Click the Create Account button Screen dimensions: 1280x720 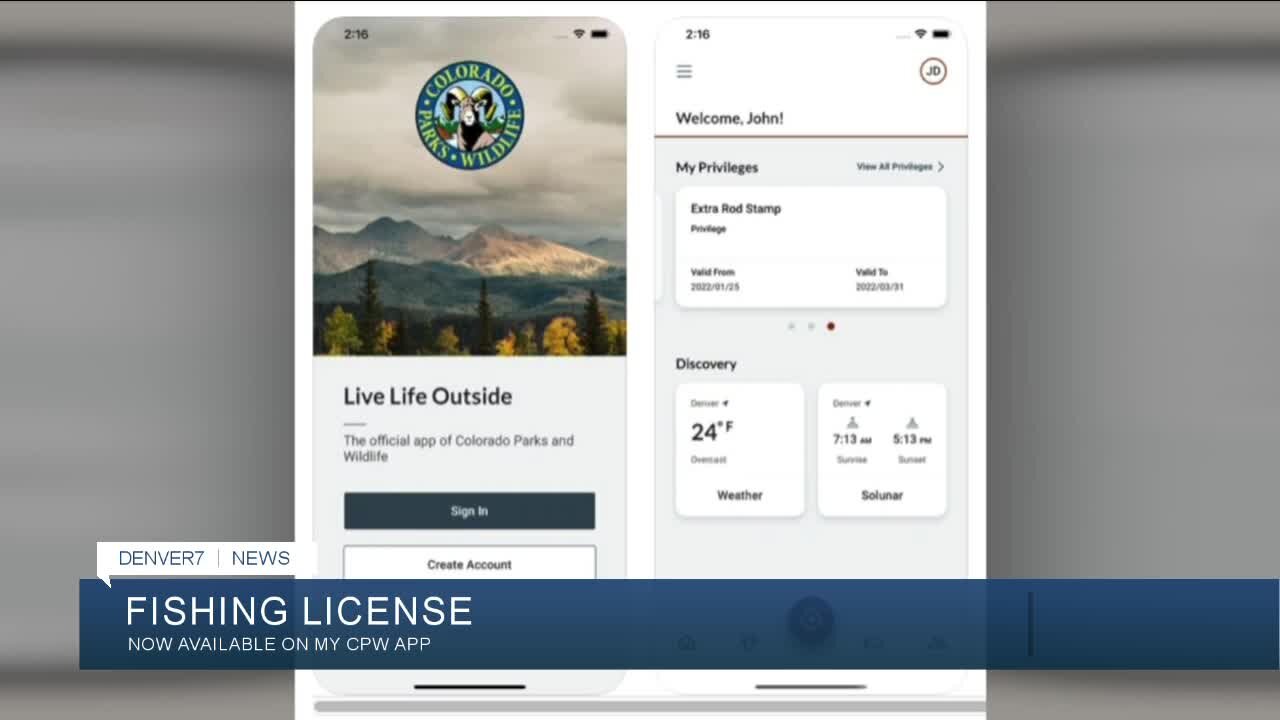469,562
